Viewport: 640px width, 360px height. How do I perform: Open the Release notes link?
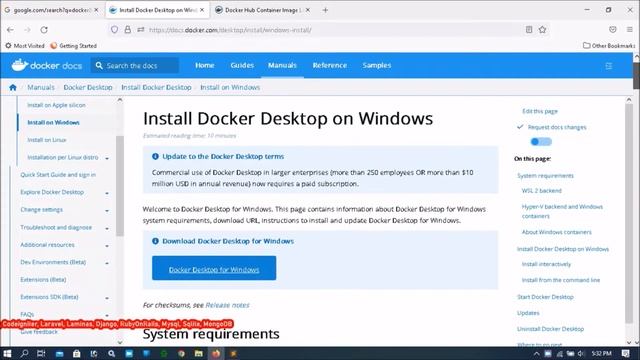point(227,305)
